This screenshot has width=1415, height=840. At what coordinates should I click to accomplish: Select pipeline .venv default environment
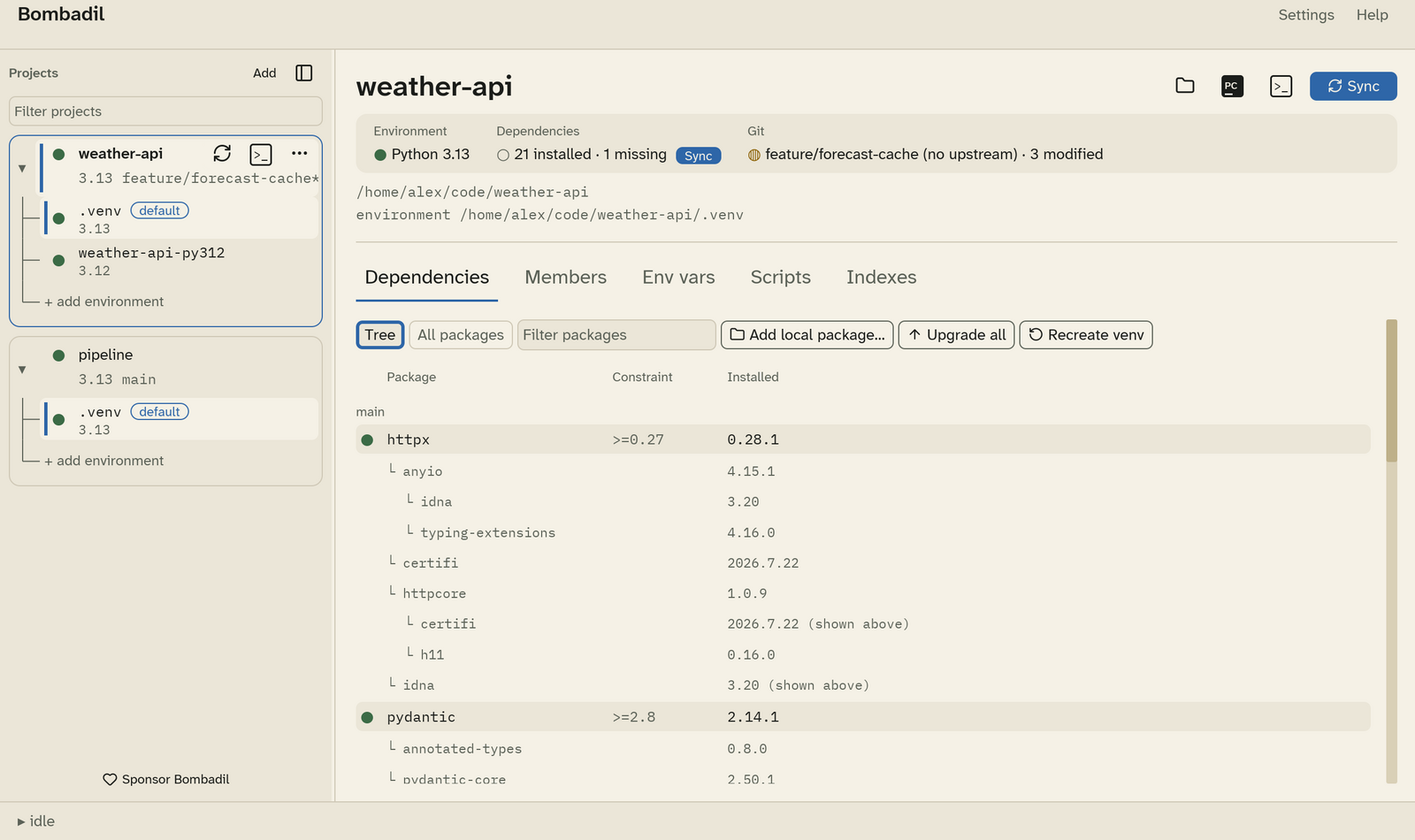point(181,420)
